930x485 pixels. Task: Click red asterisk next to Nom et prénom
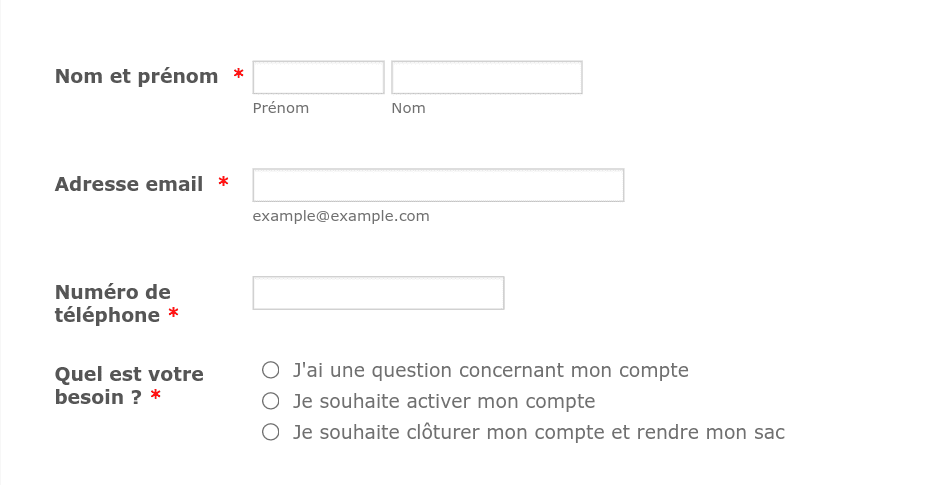coord(238,75)
